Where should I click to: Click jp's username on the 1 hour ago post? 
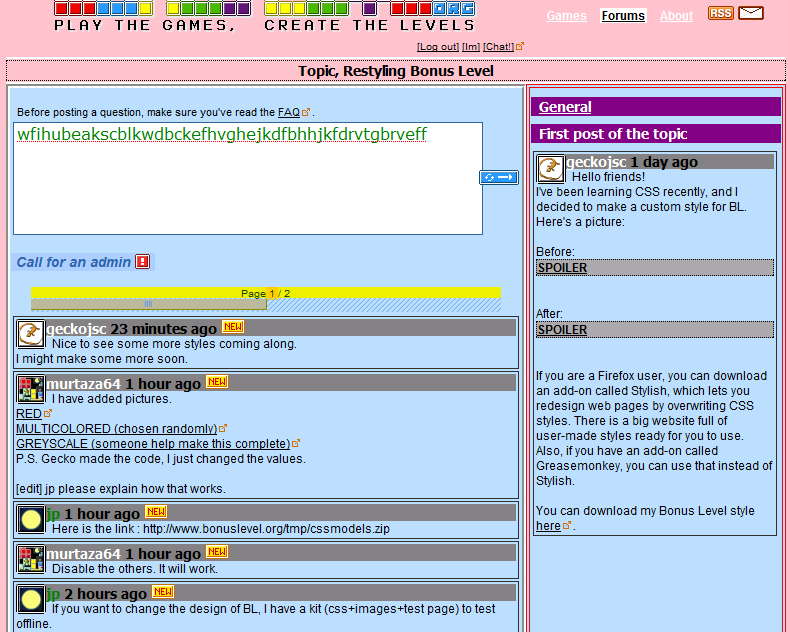(53, 514)
